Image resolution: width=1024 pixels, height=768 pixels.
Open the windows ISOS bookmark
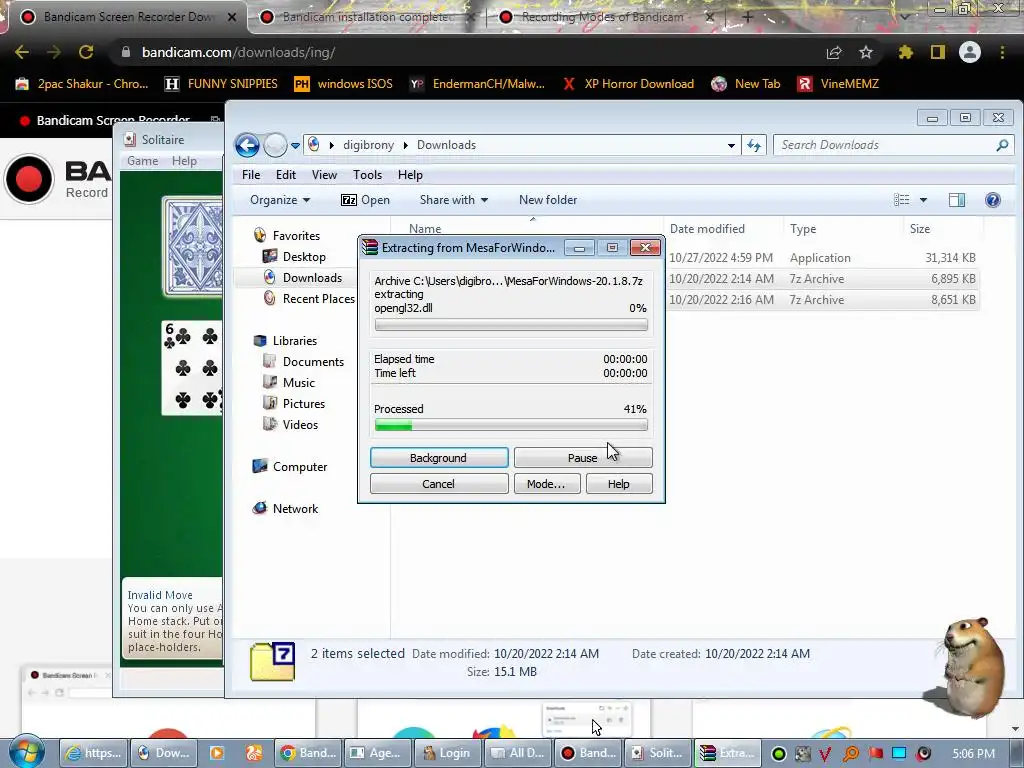344,84
